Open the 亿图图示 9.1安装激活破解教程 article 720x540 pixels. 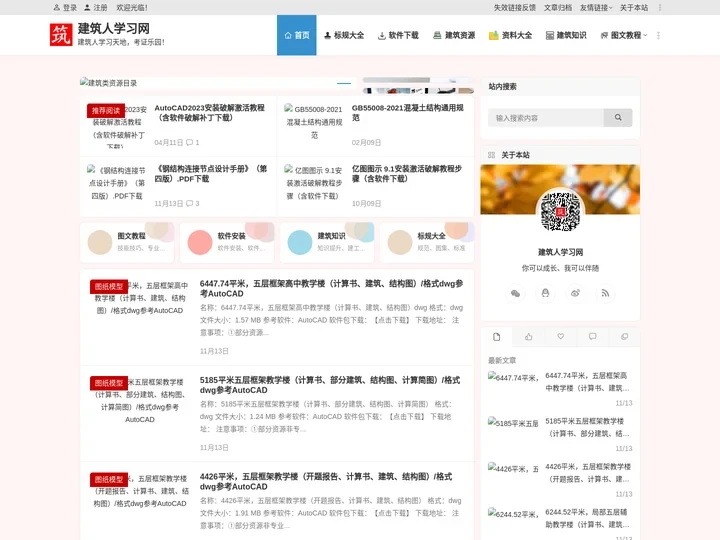pyautogui.click(x=407, y=174)
